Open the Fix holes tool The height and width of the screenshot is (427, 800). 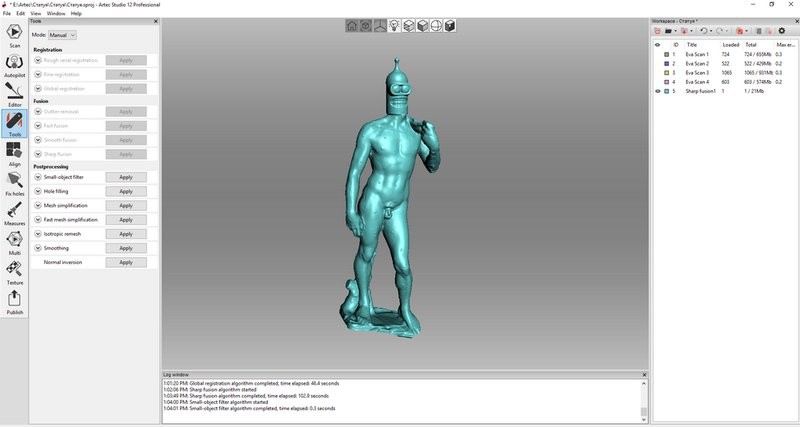click(14, 181)
